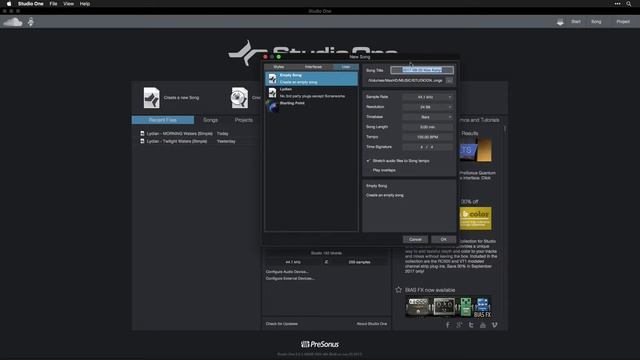Select the Lydian template icon

(272, 93)
